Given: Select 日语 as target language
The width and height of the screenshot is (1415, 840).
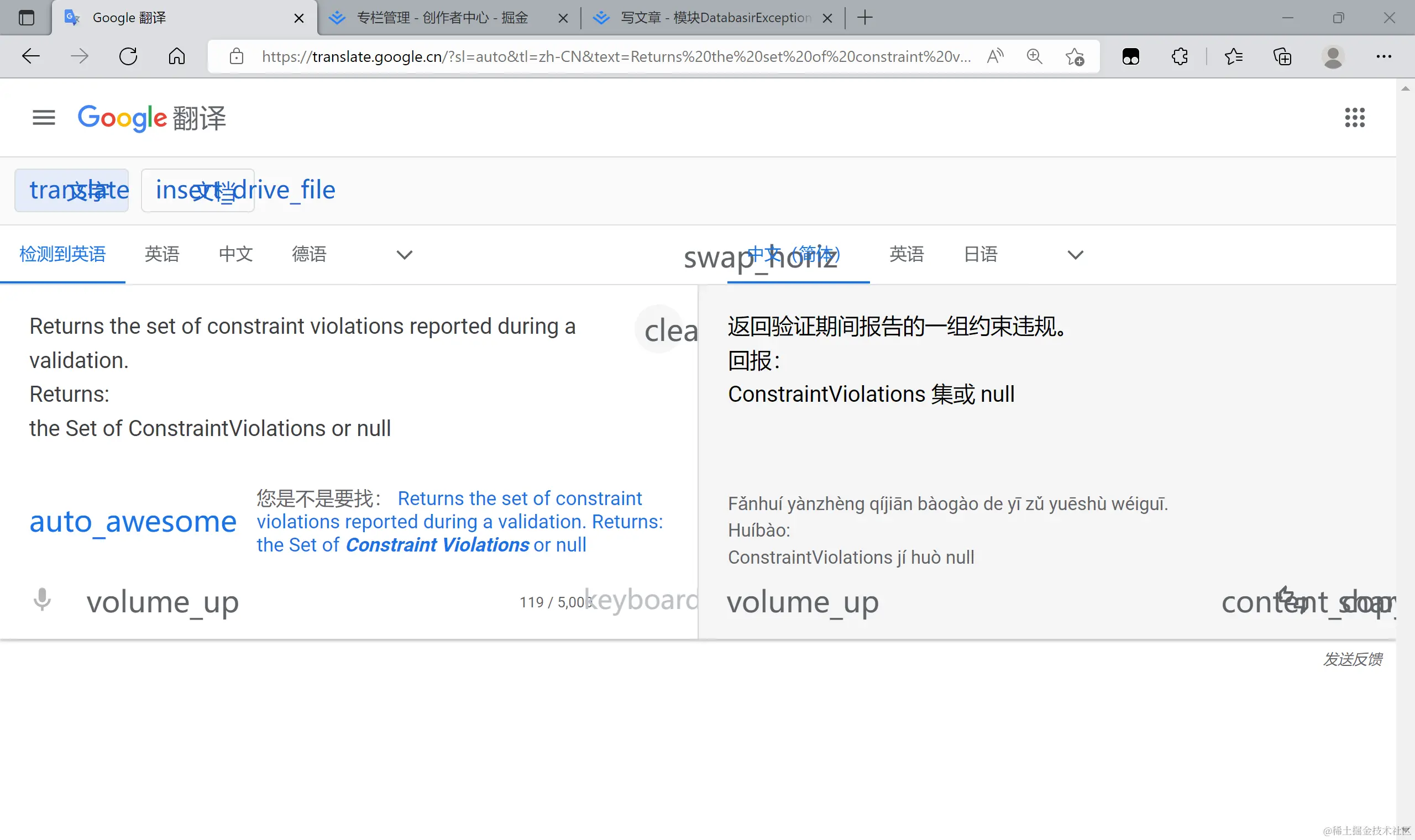Looking at the screenshot, I should click(x=981, y=254).
